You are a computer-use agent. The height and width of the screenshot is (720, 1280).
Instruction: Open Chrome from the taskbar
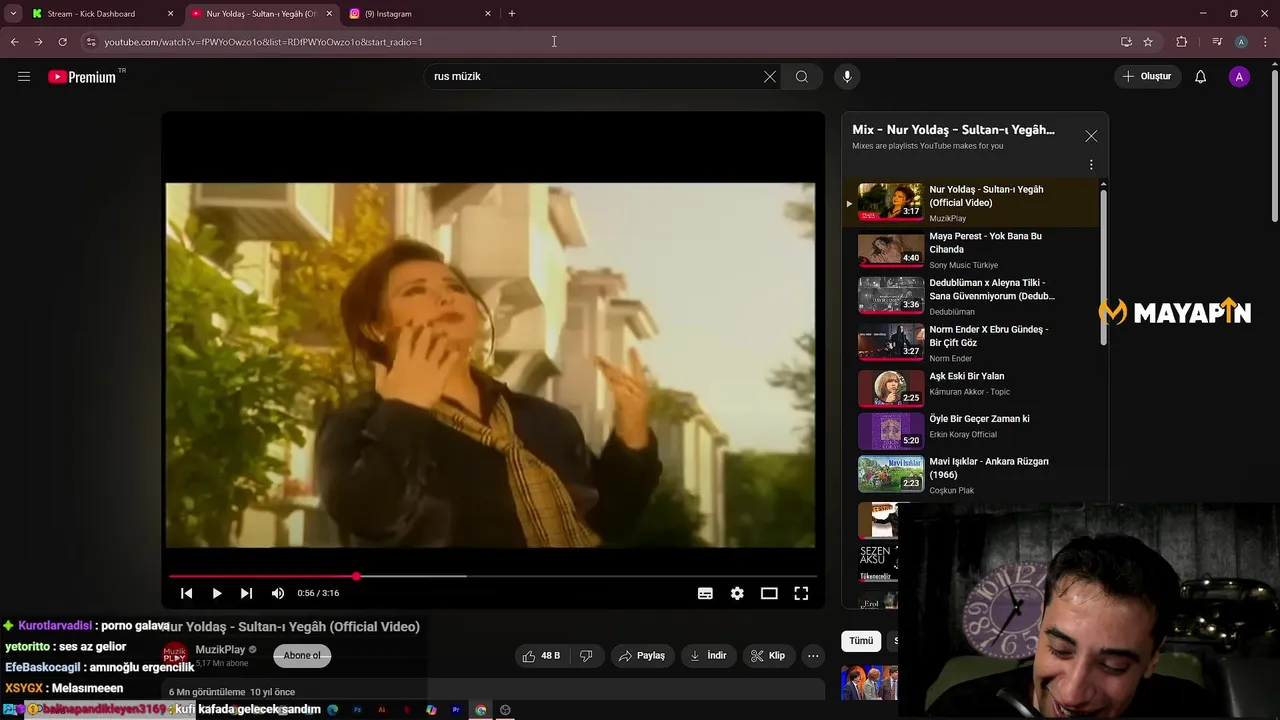click(x=481, y=710)
